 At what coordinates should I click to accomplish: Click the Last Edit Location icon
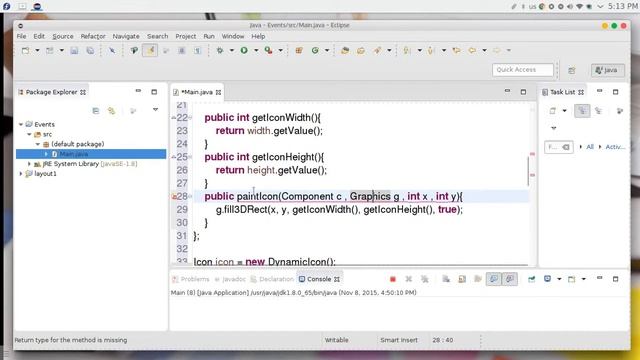tap(456, 51)
